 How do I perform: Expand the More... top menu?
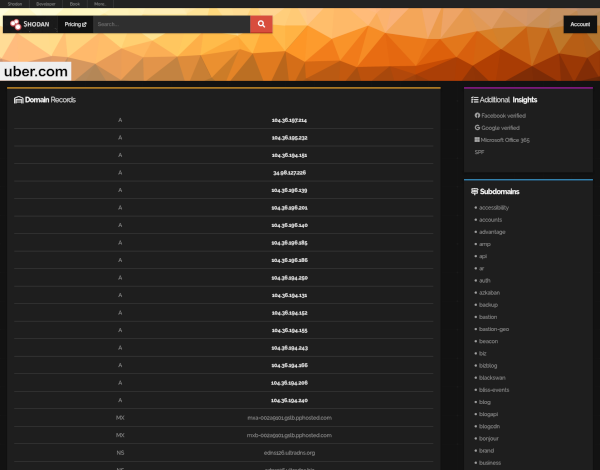pos(100,4)
